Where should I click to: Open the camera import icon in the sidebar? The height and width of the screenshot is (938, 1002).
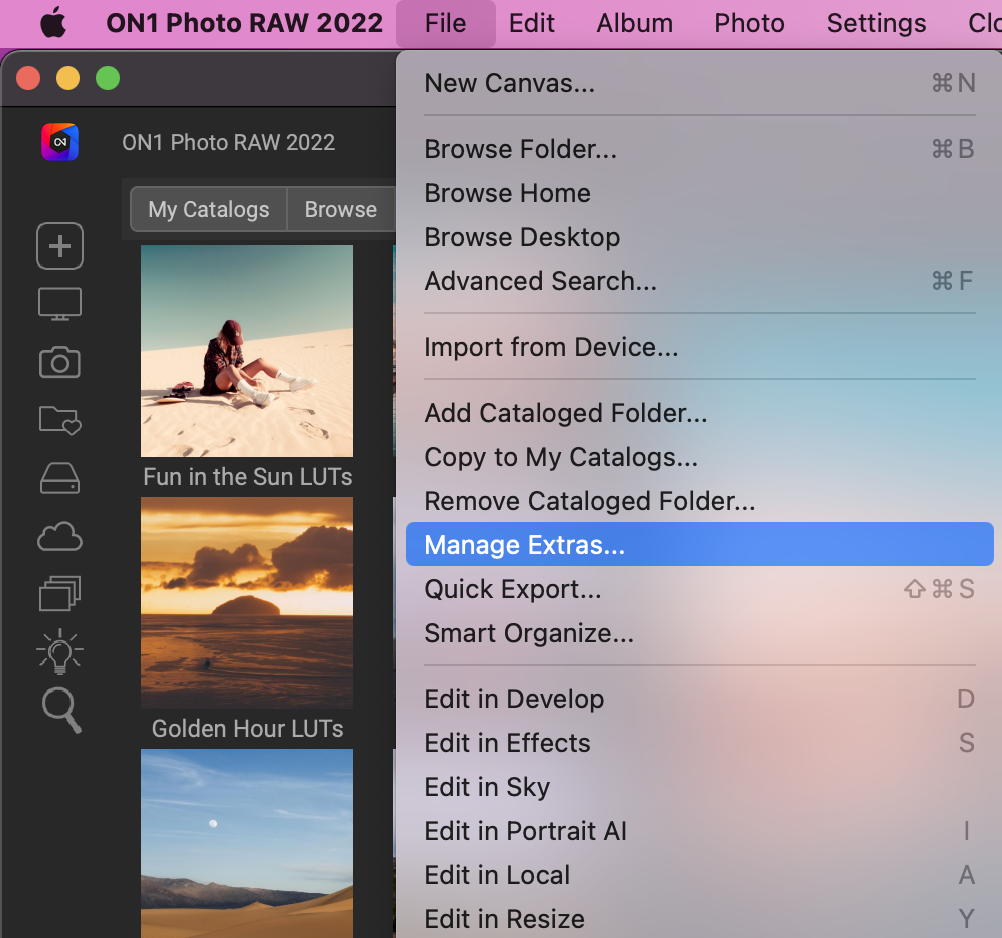[59, 362]
